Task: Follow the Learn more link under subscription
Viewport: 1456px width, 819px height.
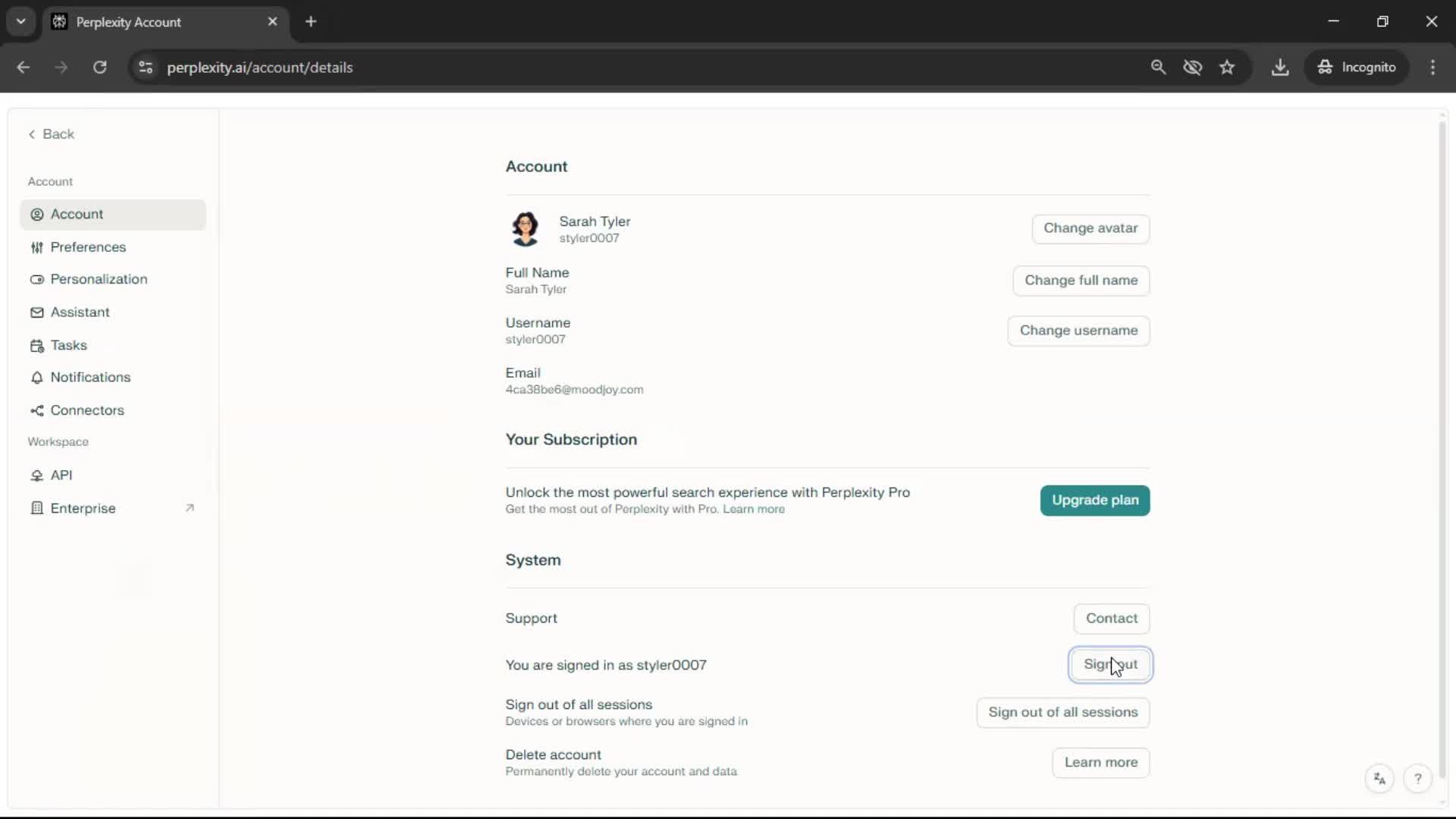Action: pos(753,510)
